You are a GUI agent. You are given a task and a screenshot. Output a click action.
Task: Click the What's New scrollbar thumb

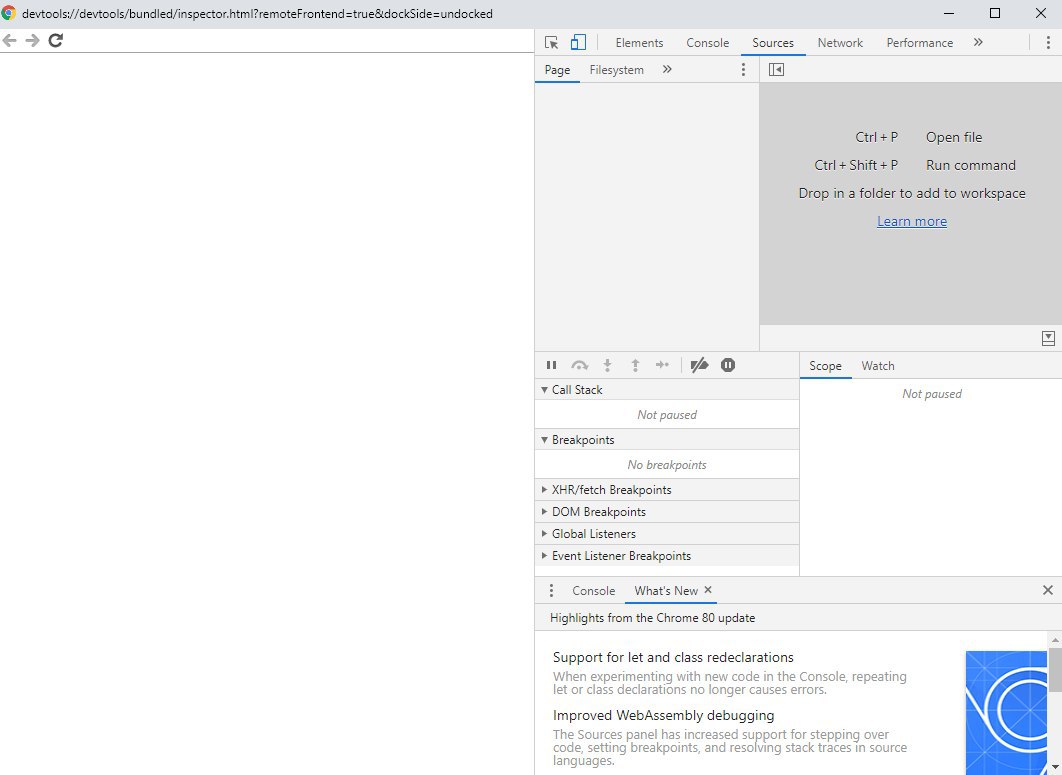(x=1055, y=669)
